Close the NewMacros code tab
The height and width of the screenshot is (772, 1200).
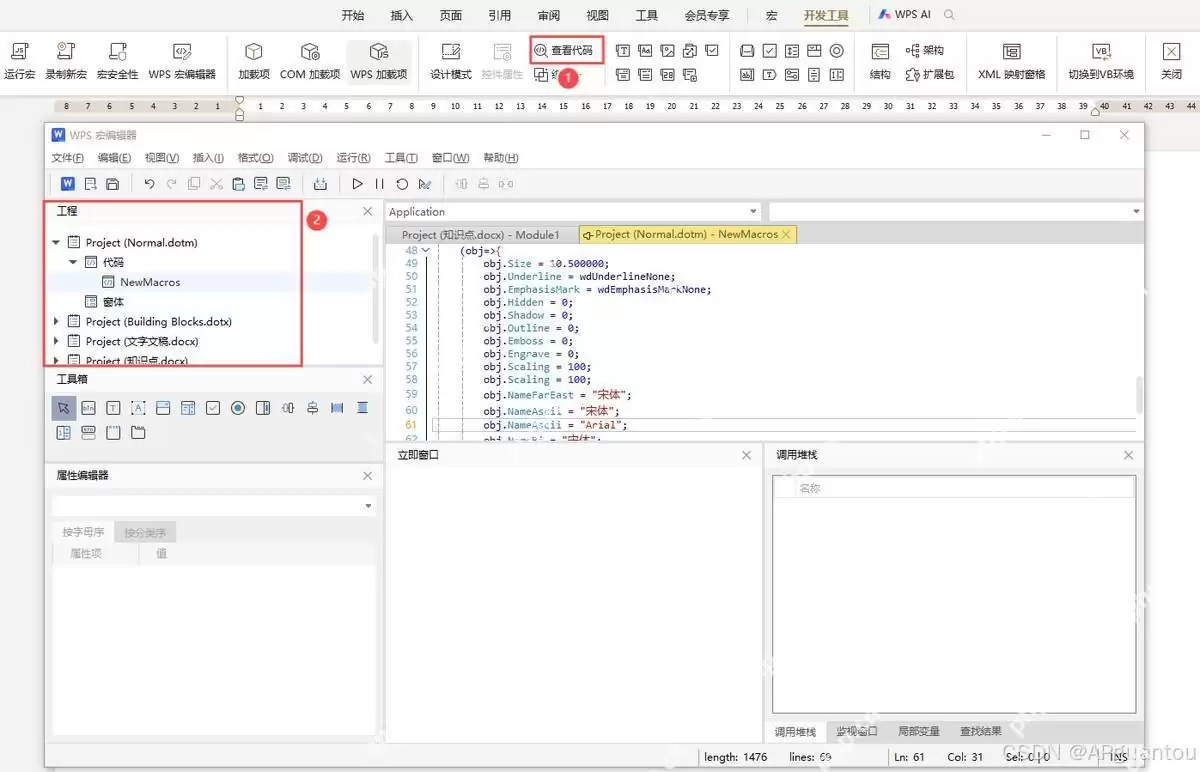786,234
